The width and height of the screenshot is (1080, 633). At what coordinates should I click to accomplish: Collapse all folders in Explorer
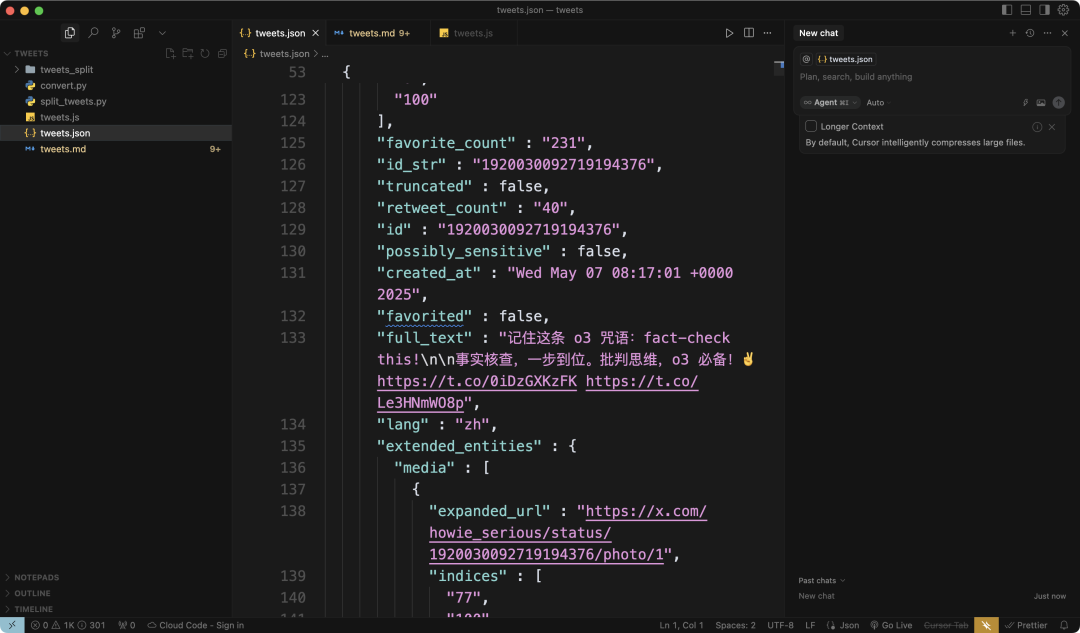(x=222, y=53)
